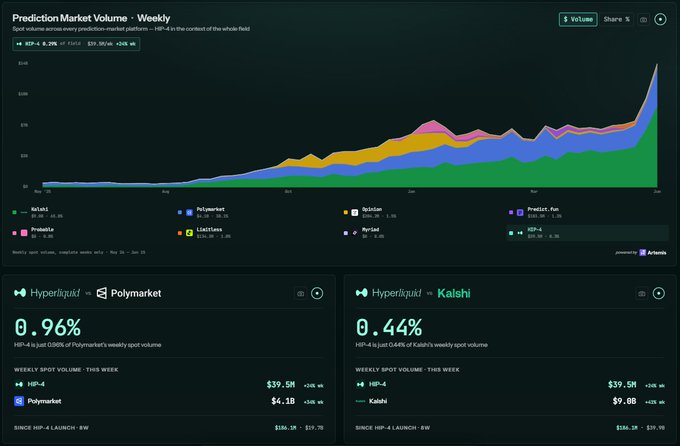Click SINCE HIP-4 LAUNCH · 8W in Kalshi card
Screen dimensions: 680x446
pyautogui.click(x=392, y=428)
